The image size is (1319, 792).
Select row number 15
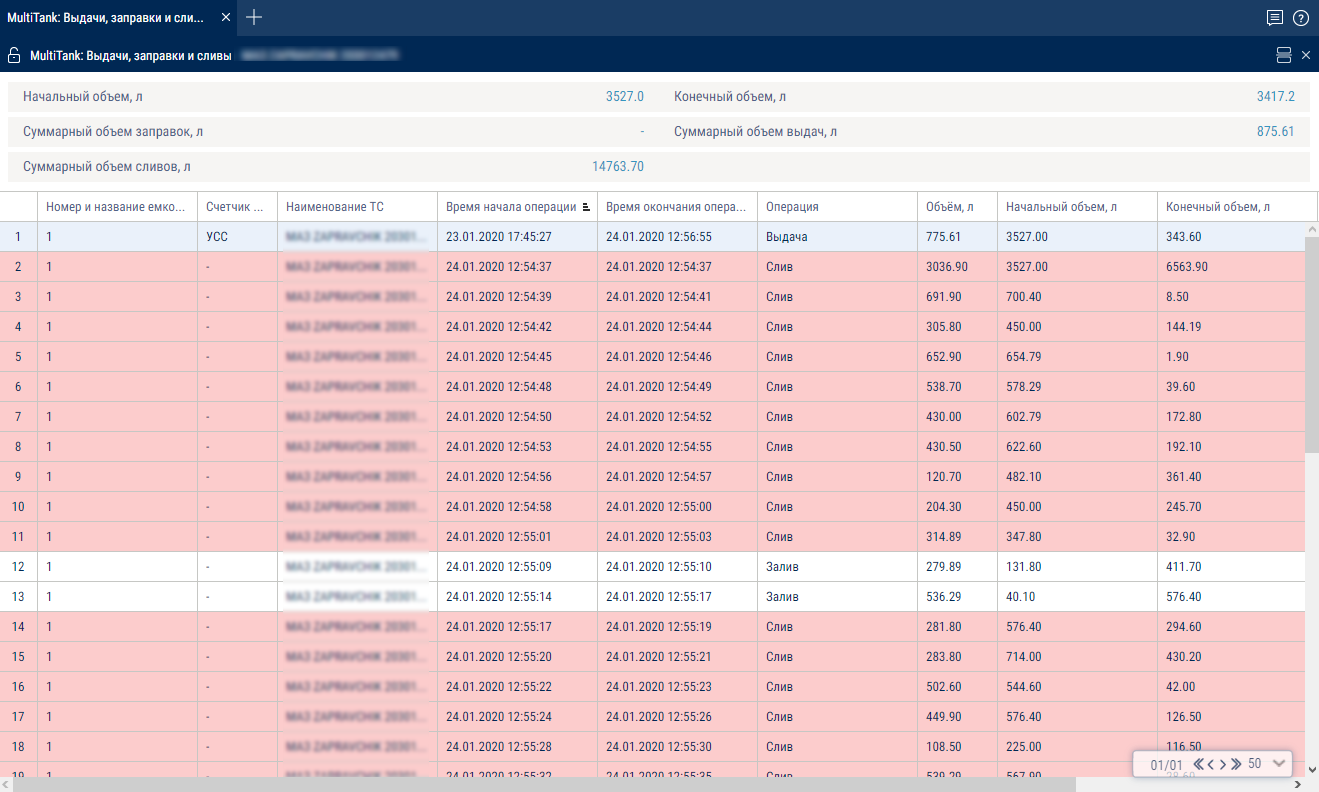[x=18, y=657]
